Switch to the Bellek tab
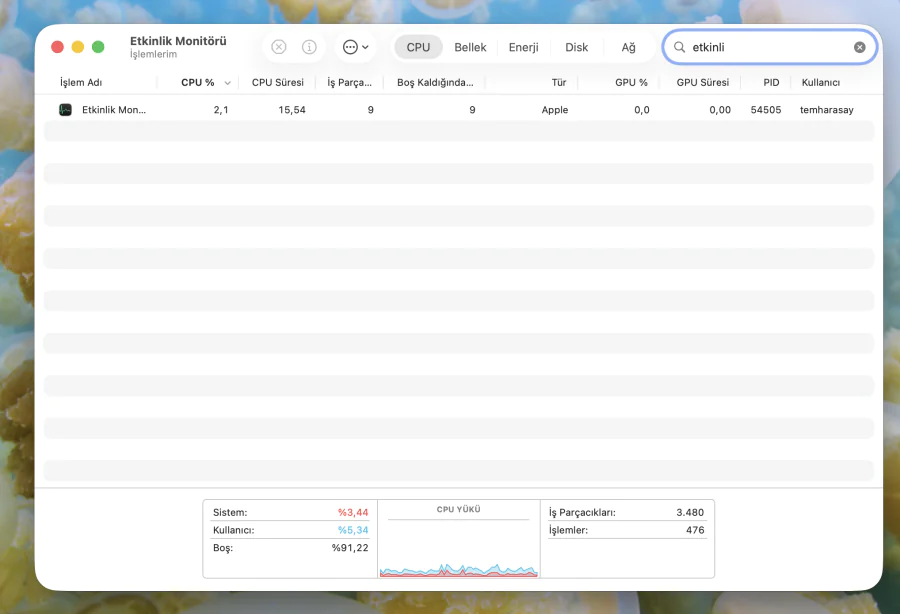Image resolution: width=900 pixels, height=614 pixels. click(x=469, y=46)
